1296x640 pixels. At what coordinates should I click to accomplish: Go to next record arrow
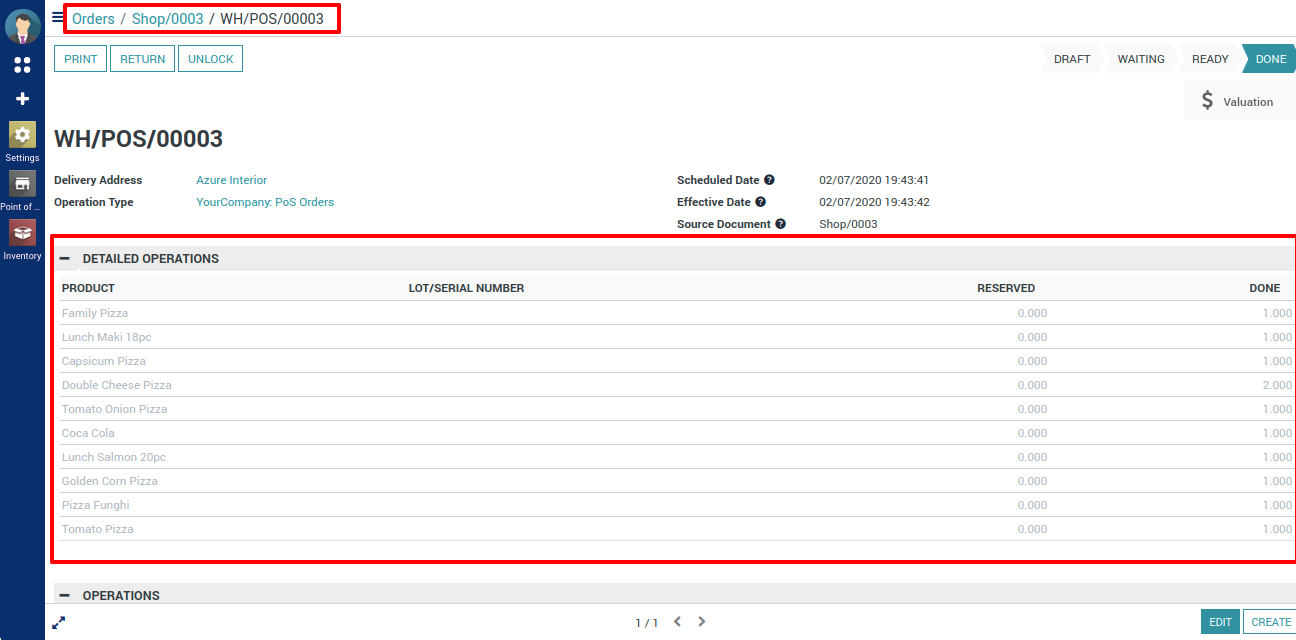[702, 622]
